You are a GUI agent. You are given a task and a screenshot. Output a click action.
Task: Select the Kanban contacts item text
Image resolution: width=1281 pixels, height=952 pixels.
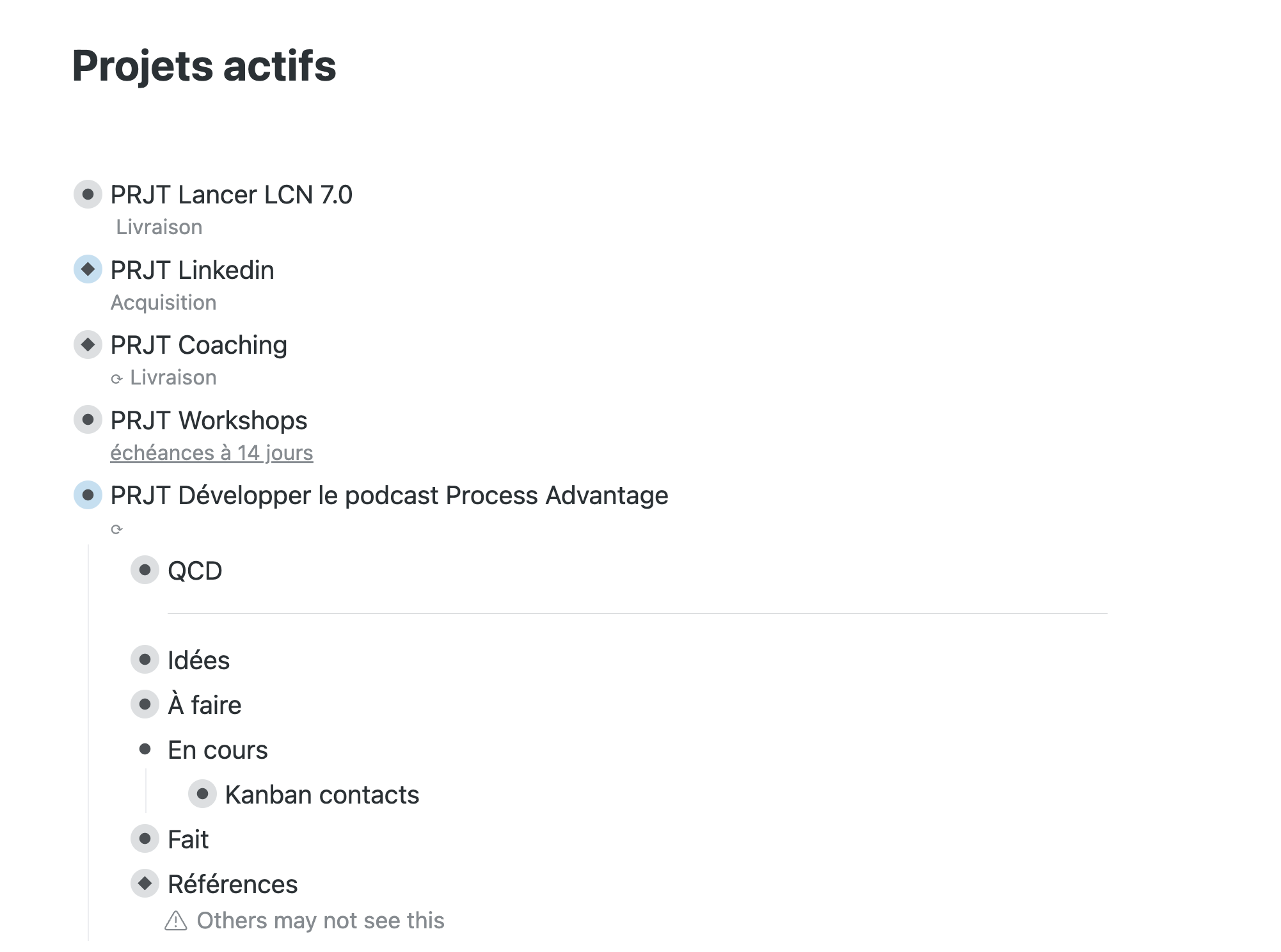pyautogui.click(x=322, y=795)
